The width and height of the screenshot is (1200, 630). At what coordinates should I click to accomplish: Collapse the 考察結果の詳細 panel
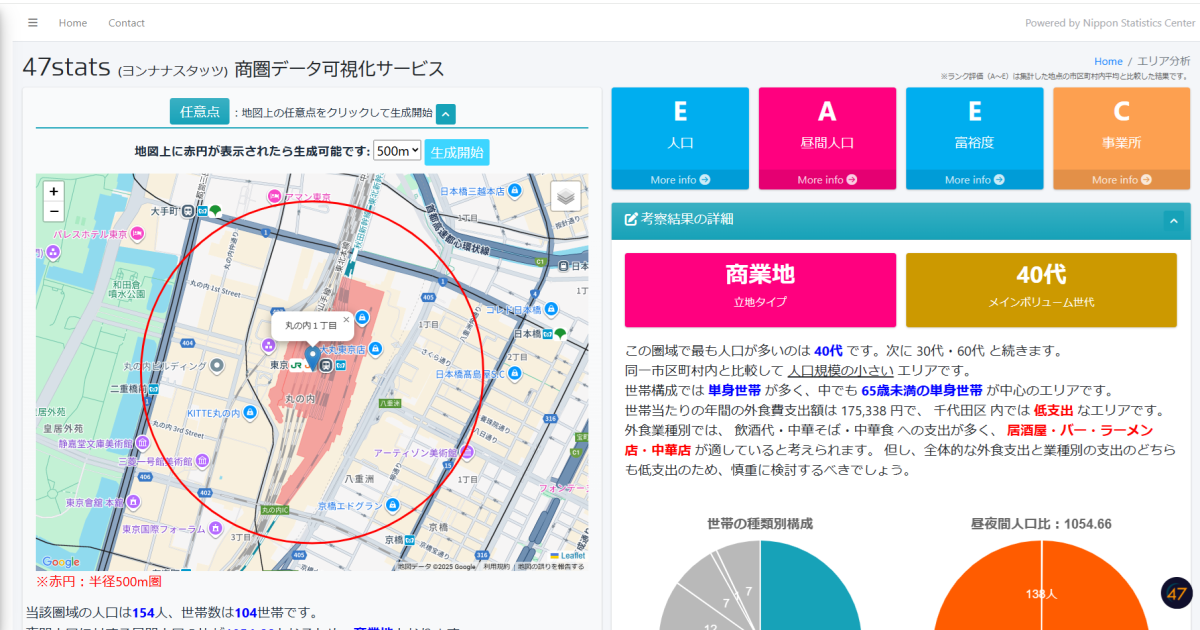coord(1173,220)
